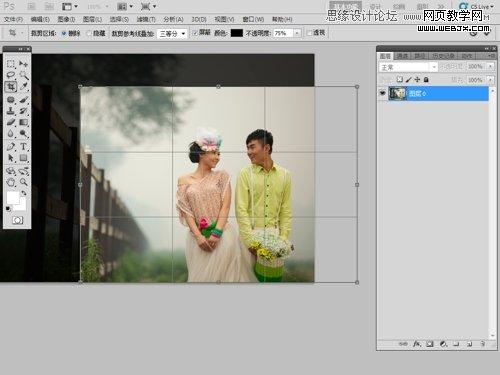Select the Hand tool
Image resolution: width=500 pixels, height=375 pixels.
click(x=11, y=182)
